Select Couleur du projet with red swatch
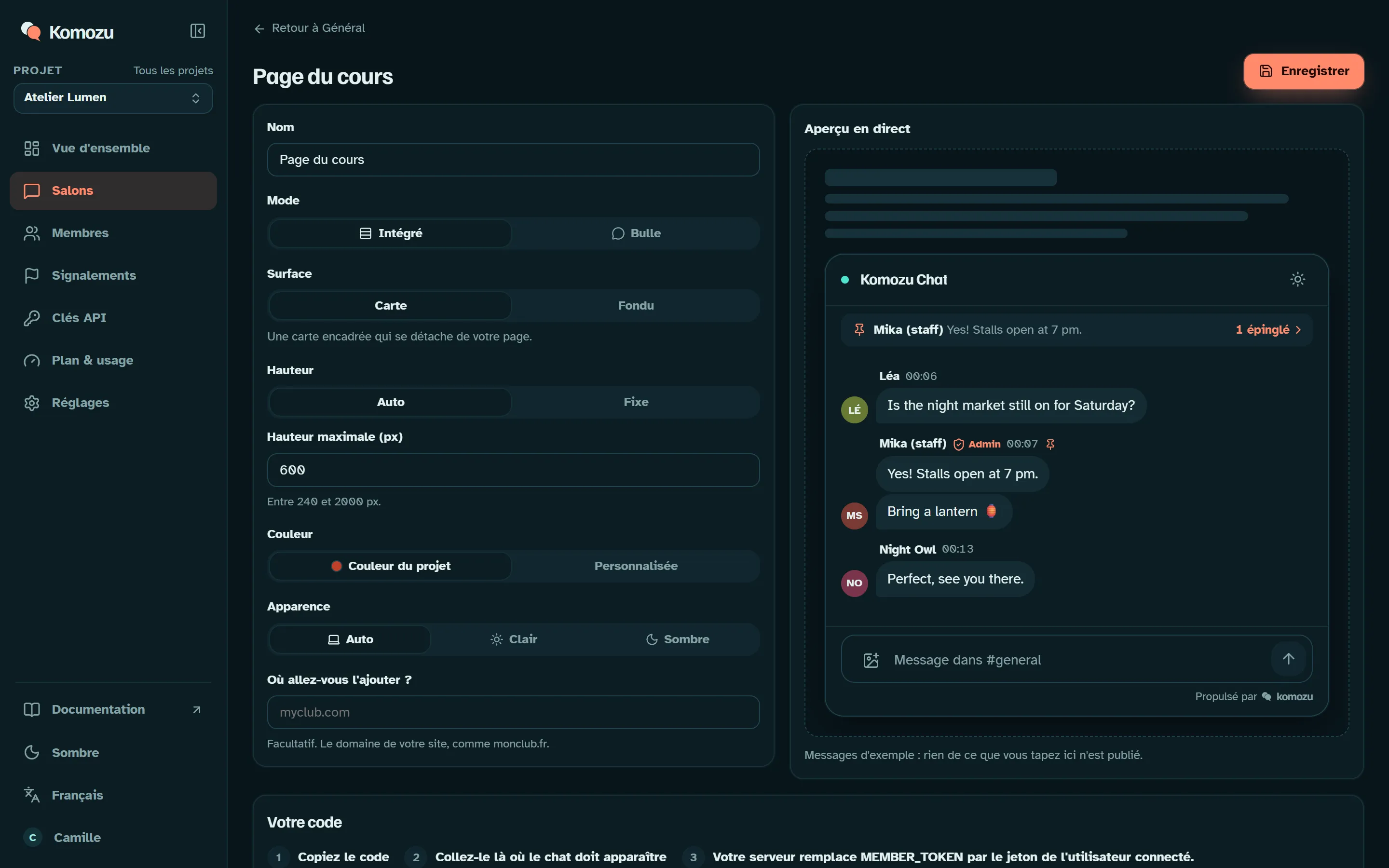This screenshot has height=868, width=1389. pyautogui.click(x=390, y=566)
